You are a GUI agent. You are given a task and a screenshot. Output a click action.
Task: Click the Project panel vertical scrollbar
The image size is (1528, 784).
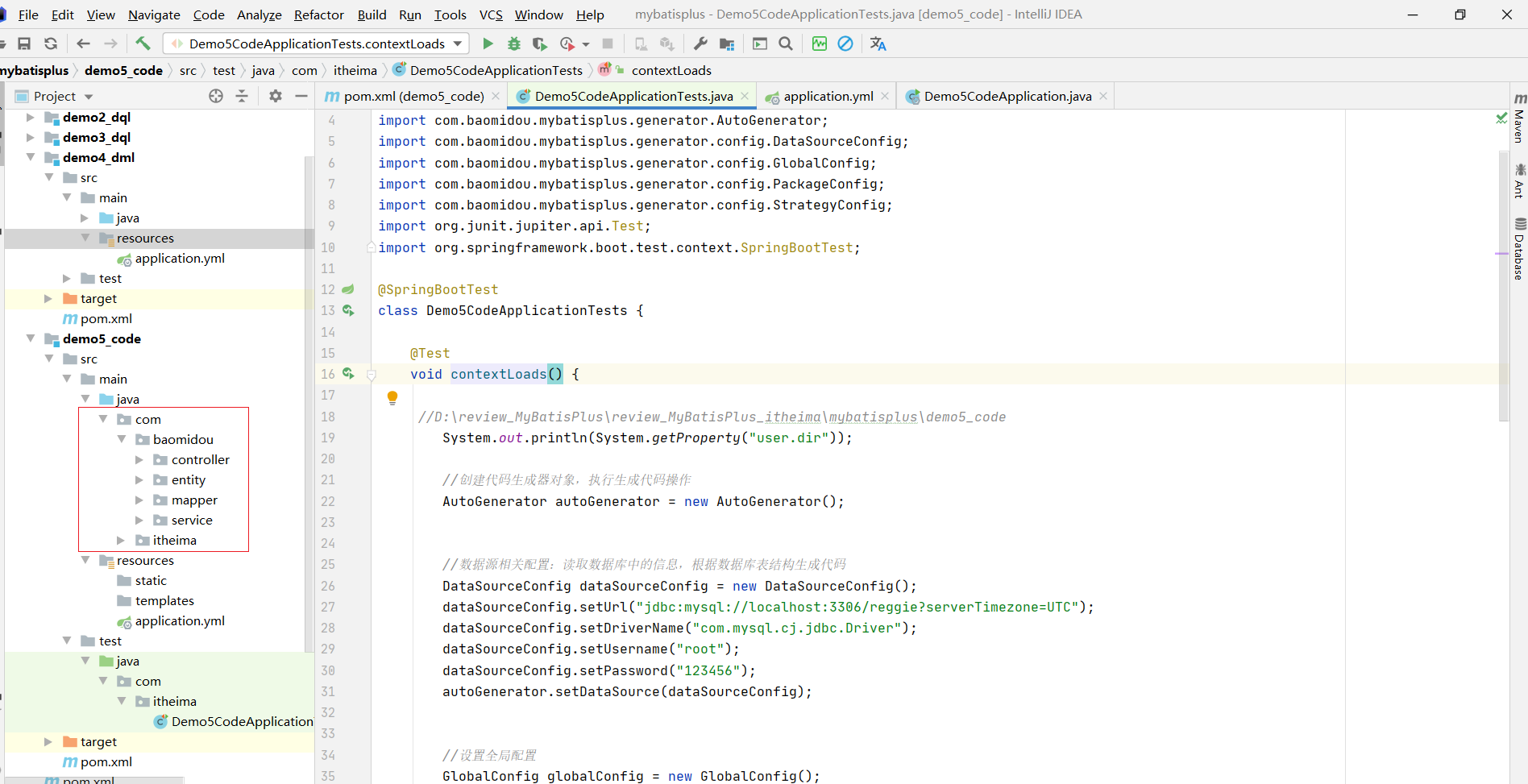coord(309,403)
